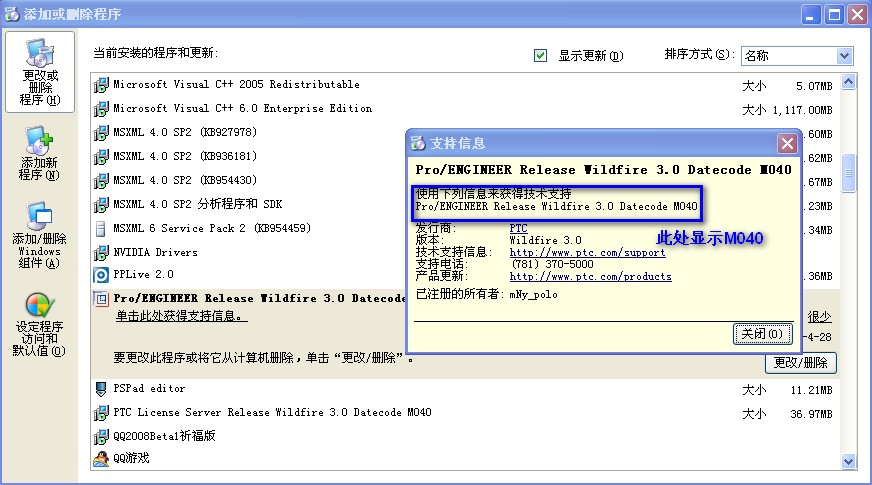Click registered owner mNy_polo text
The image size is (872, 485).
coord(533,294)
